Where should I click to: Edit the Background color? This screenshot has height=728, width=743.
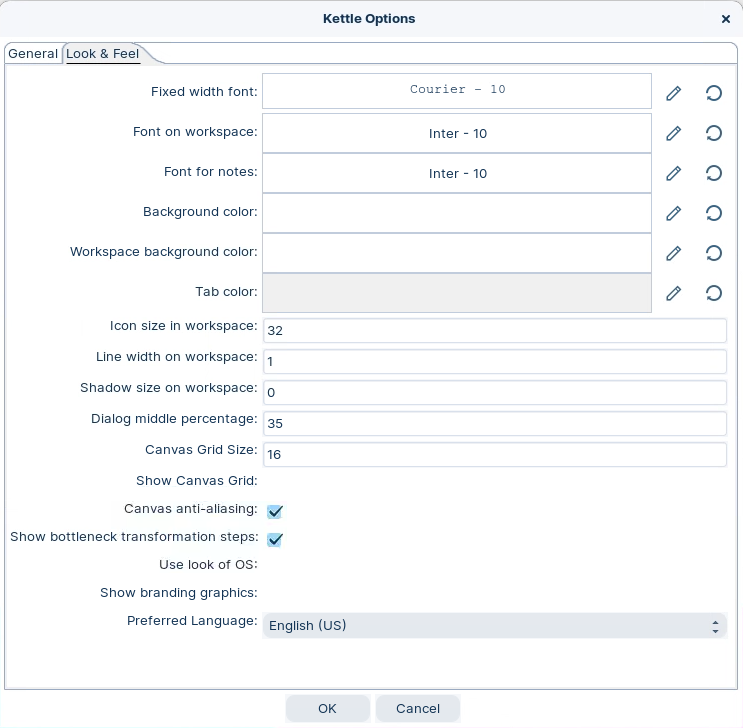(673, 213)
